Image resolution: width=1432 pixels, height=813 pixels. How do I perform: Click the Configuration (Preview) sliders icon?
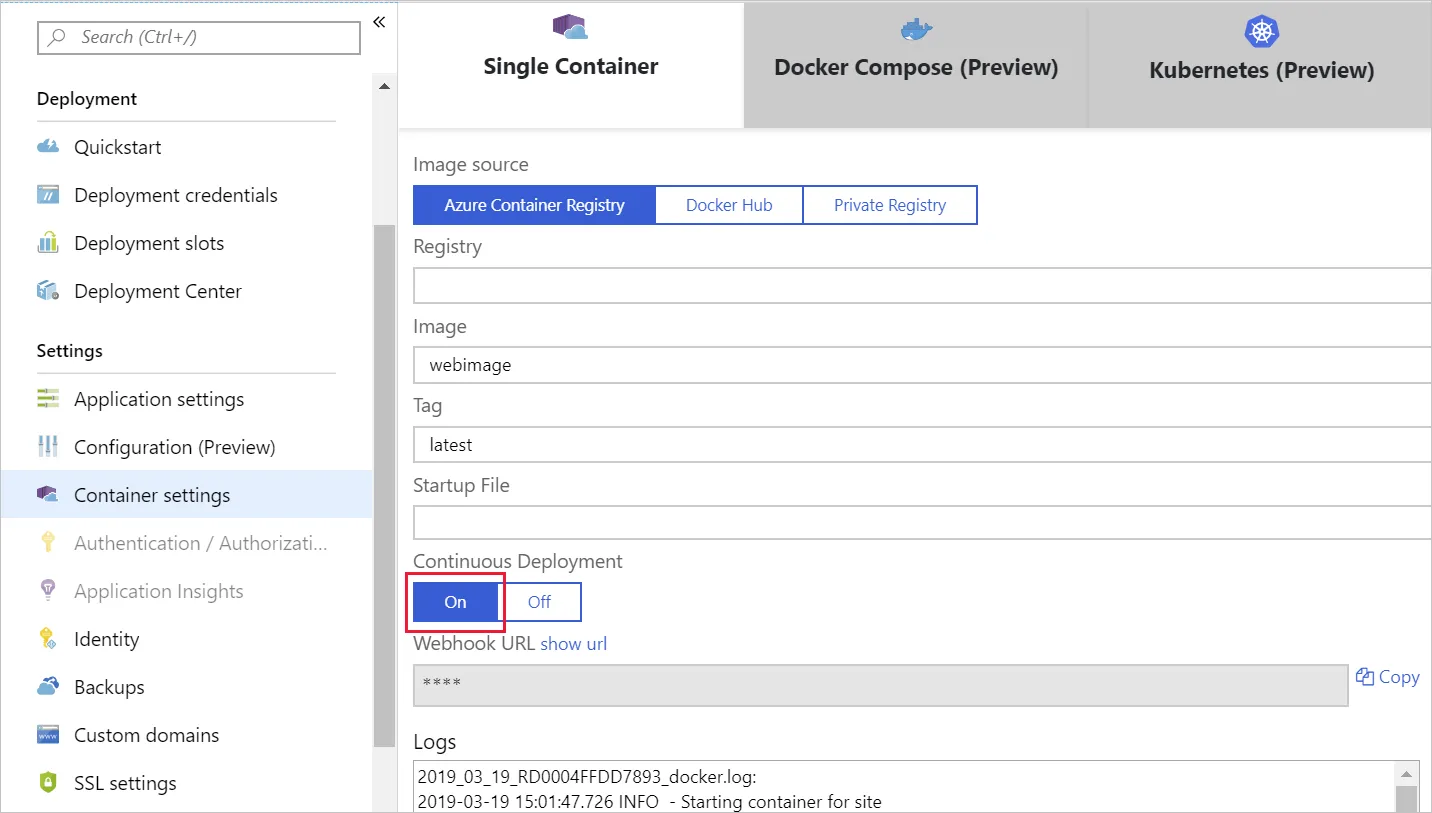[x=48, y=447]
